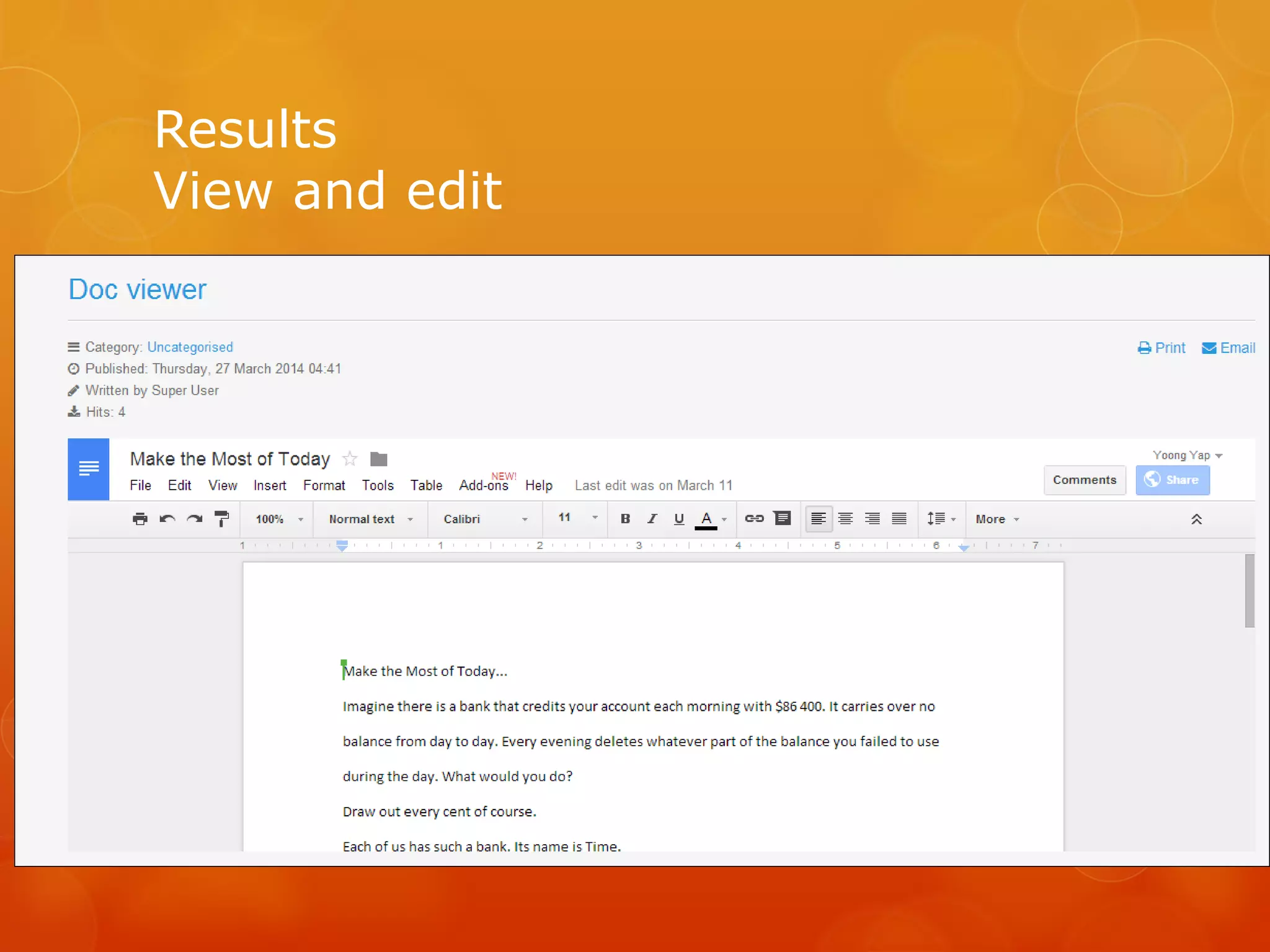This screenshot has height=952, width=1270.
Task: Star the document Make the Most of Today
Action: point(350,459)
